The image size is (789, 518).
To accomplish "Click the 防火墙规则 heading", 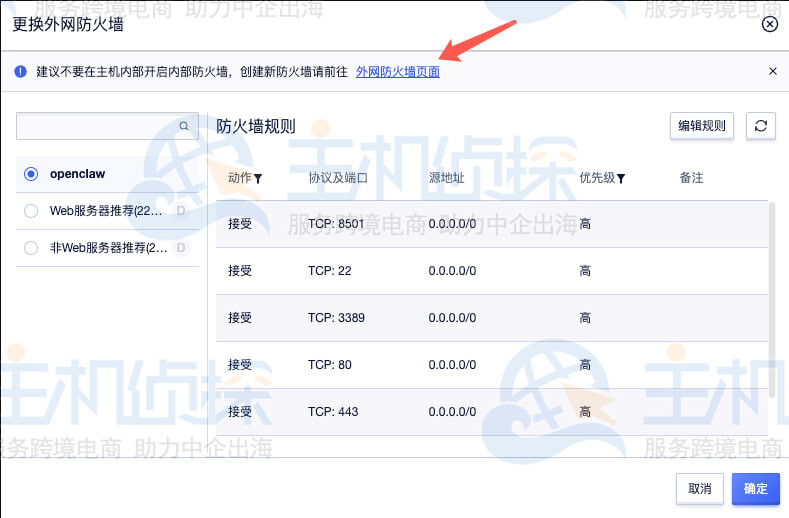I will click(256, 126).
